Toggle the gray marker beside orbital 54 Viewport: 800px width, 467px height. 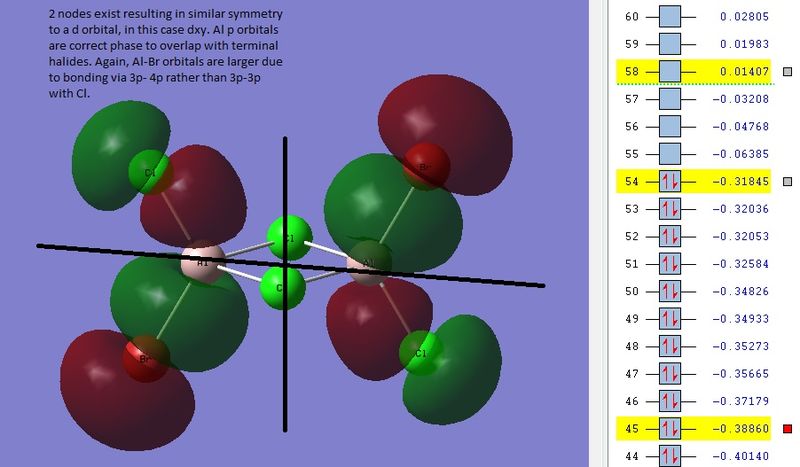click(x=788, y=182)
